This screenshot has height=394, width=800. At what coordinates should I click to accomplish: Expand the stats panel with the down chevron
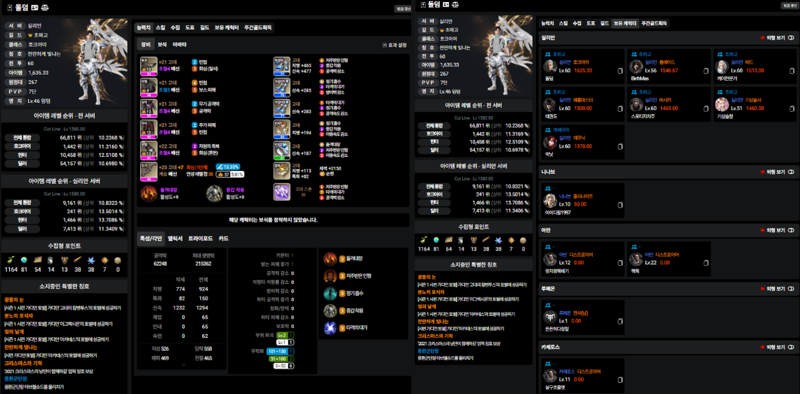click(184, 365)
